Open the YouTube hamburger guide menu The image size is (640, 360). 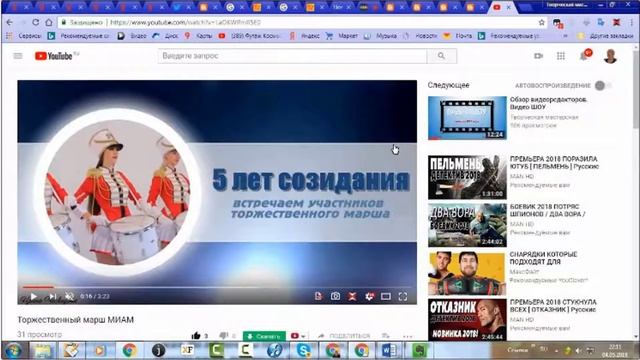tap(18, 56)
